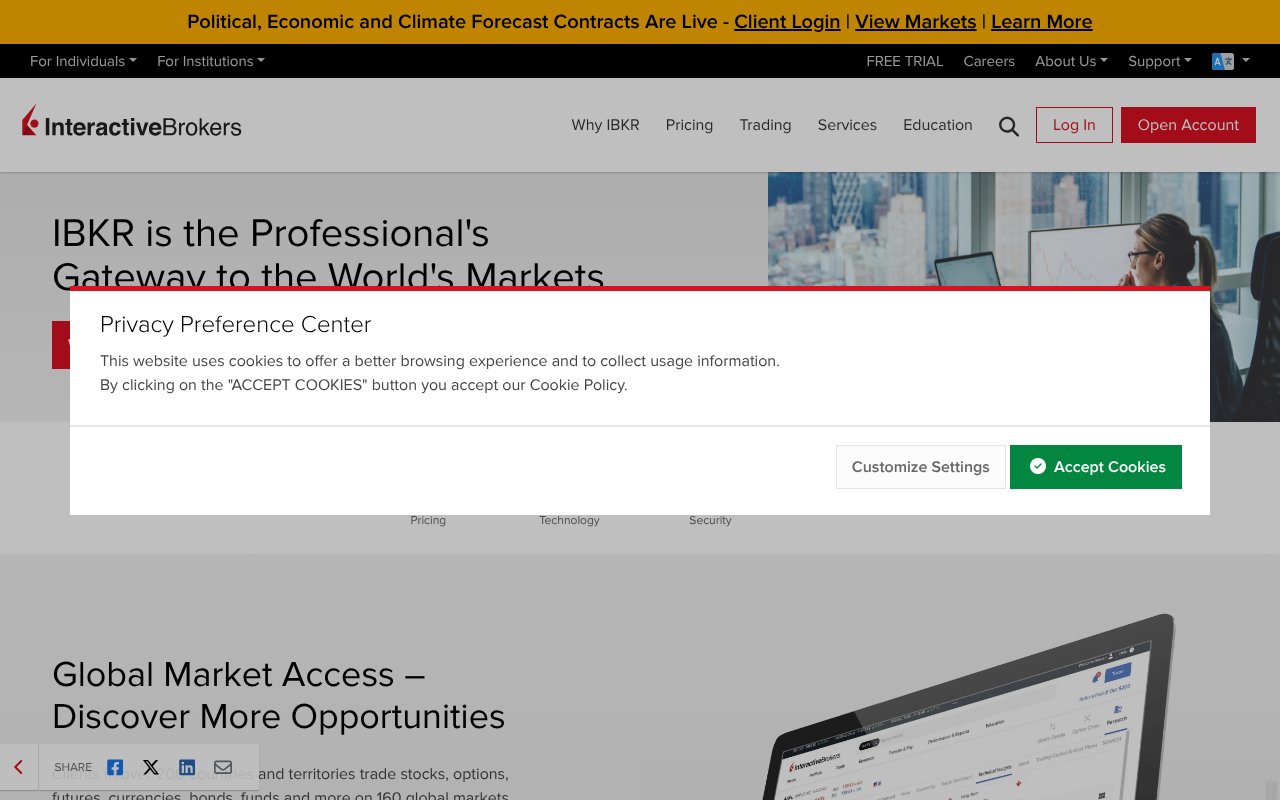1280x800 pixels.
Task: Click the search magnifier icon
Action: point(1008,125)
